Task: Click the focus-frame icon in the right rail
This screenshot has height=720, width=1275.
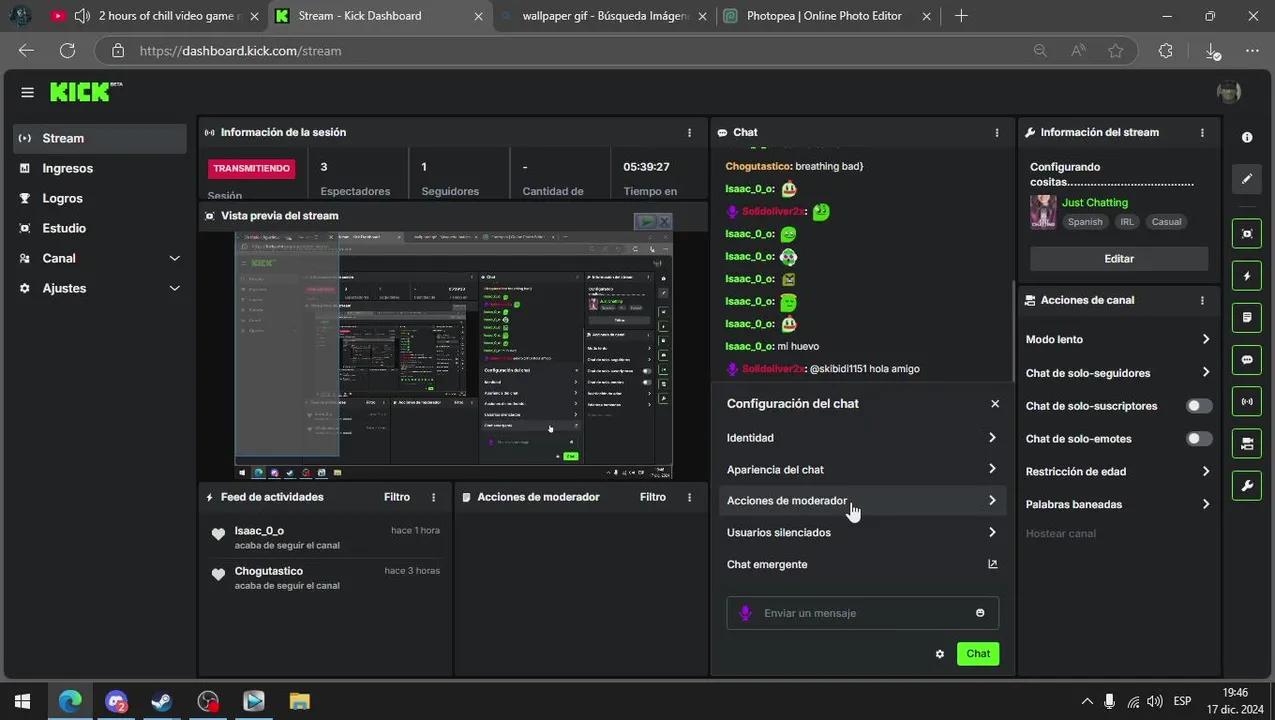Action: [1247, 233]
